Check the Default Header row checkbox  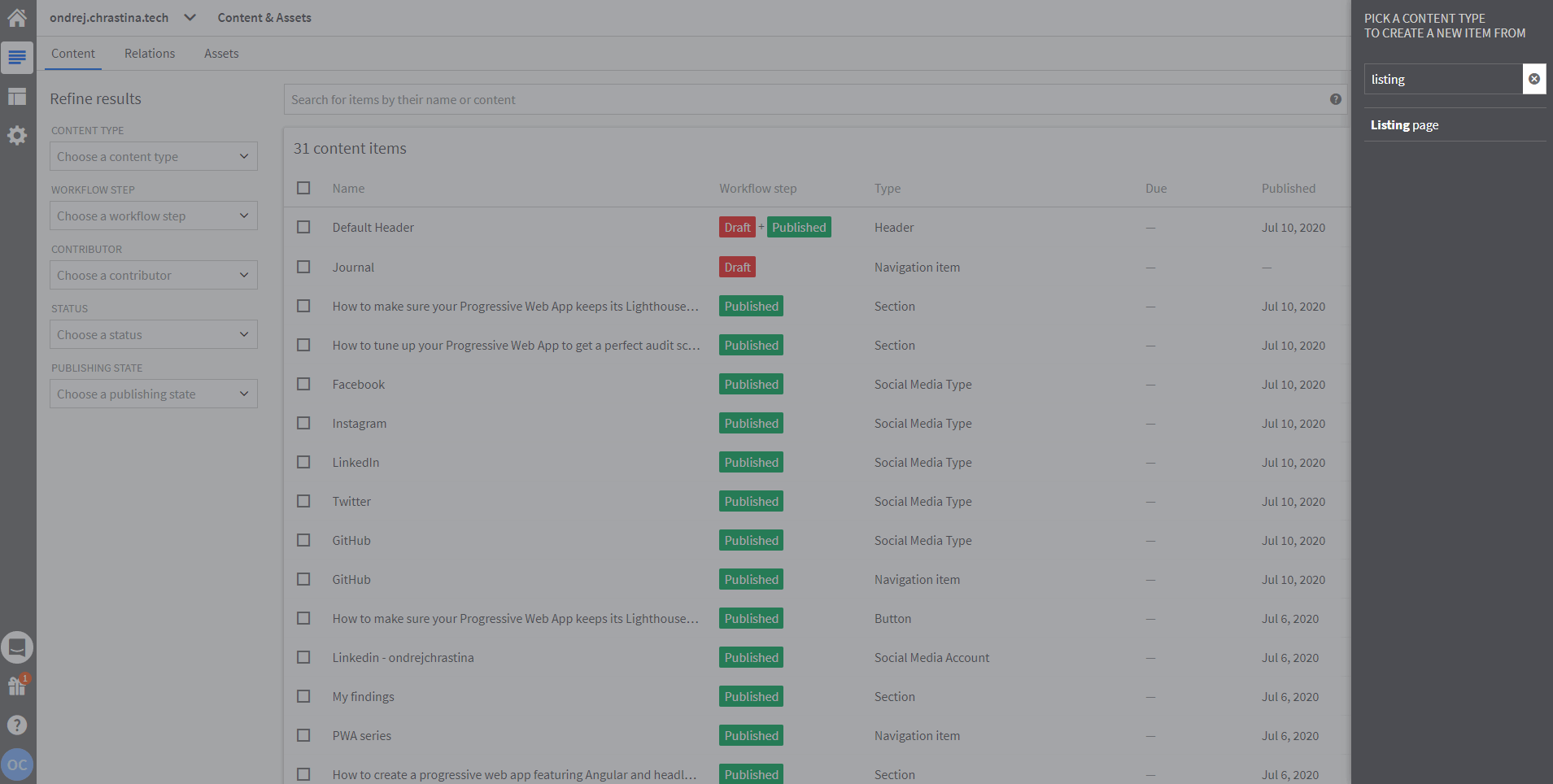coord(303,227)
